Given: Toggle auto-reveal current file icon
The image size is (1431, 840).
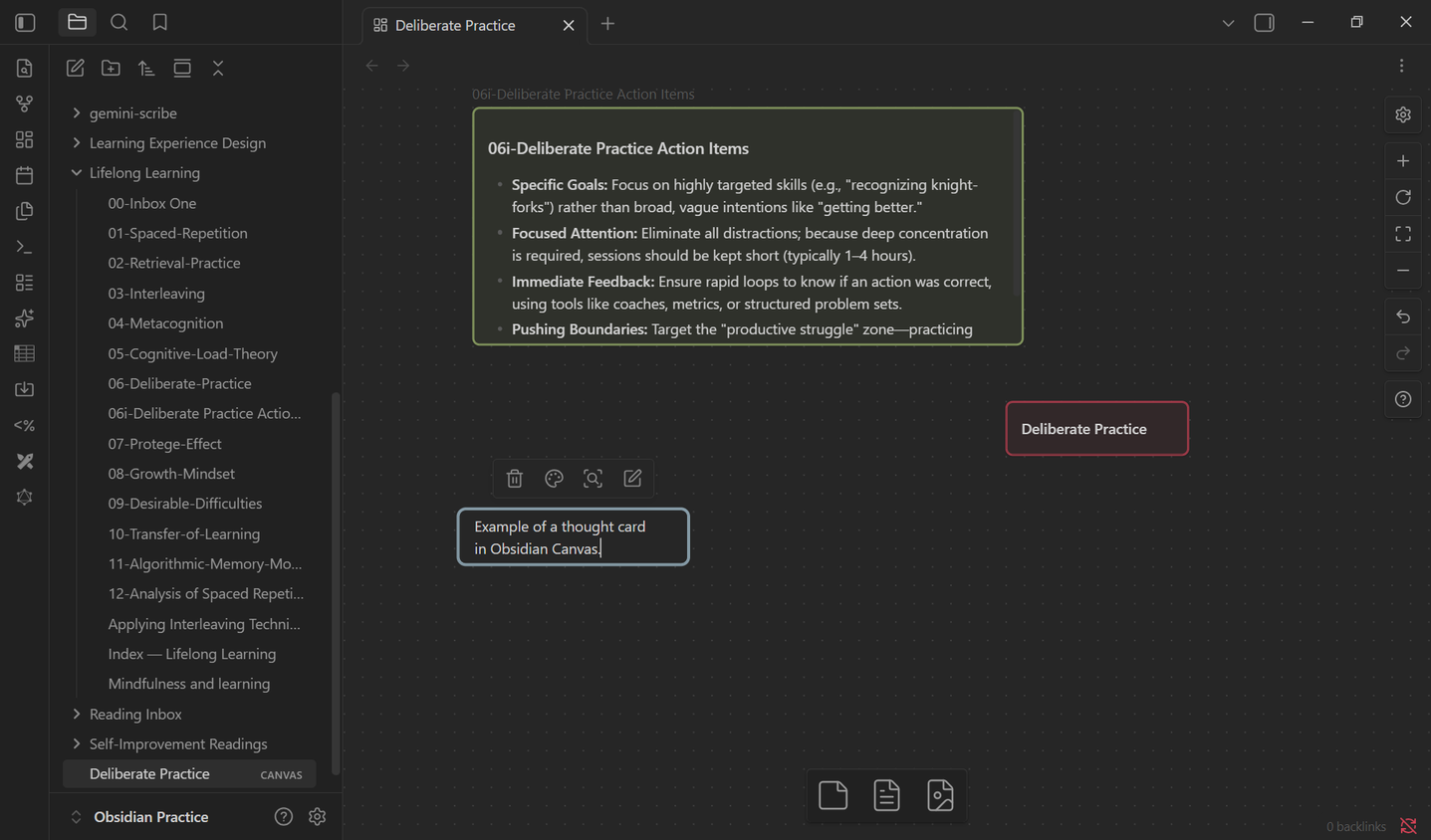Looking at the screenshot, I should (182, 68).
